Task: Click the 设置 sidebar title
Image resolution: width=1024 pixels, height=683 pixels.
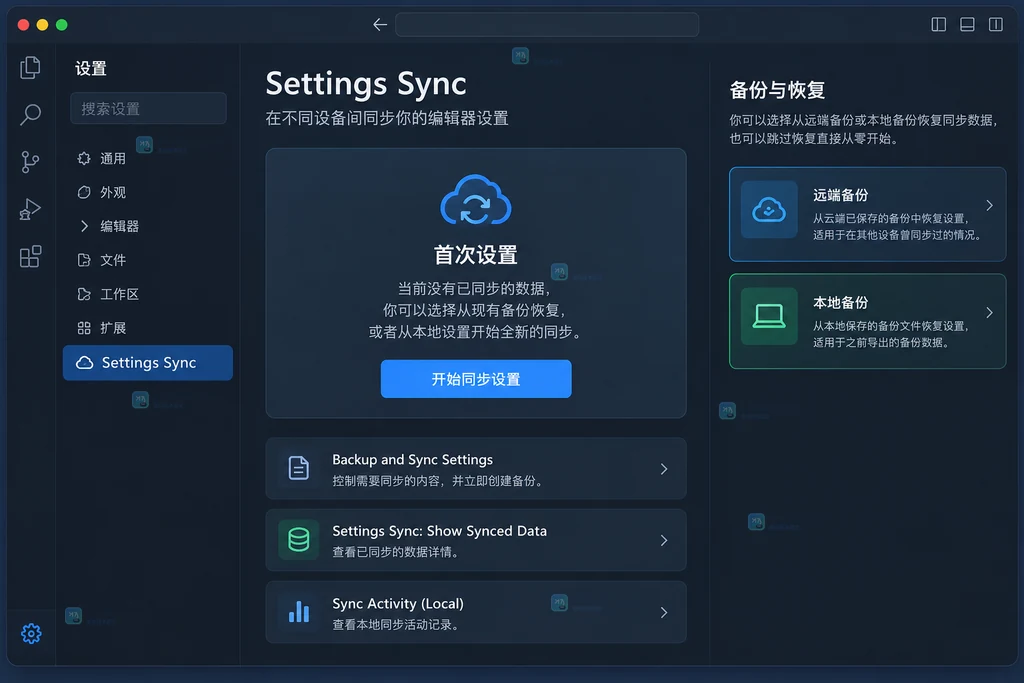Action: (x=90, y=69)
